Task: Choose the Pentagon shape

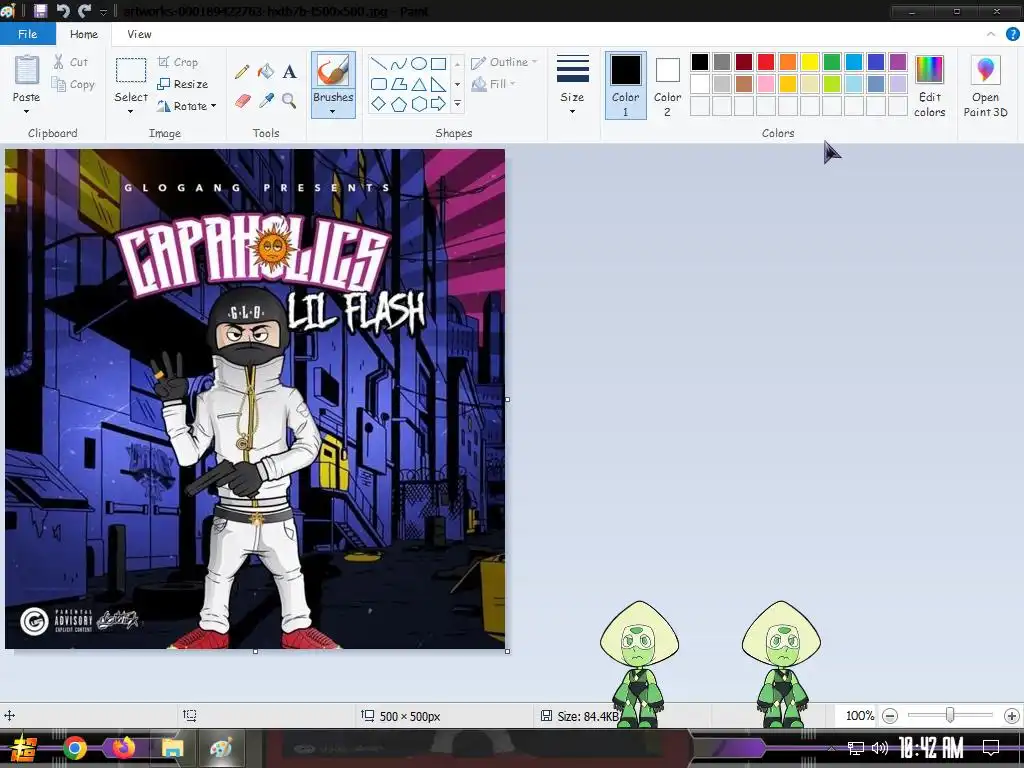Action: pos(398,103)
